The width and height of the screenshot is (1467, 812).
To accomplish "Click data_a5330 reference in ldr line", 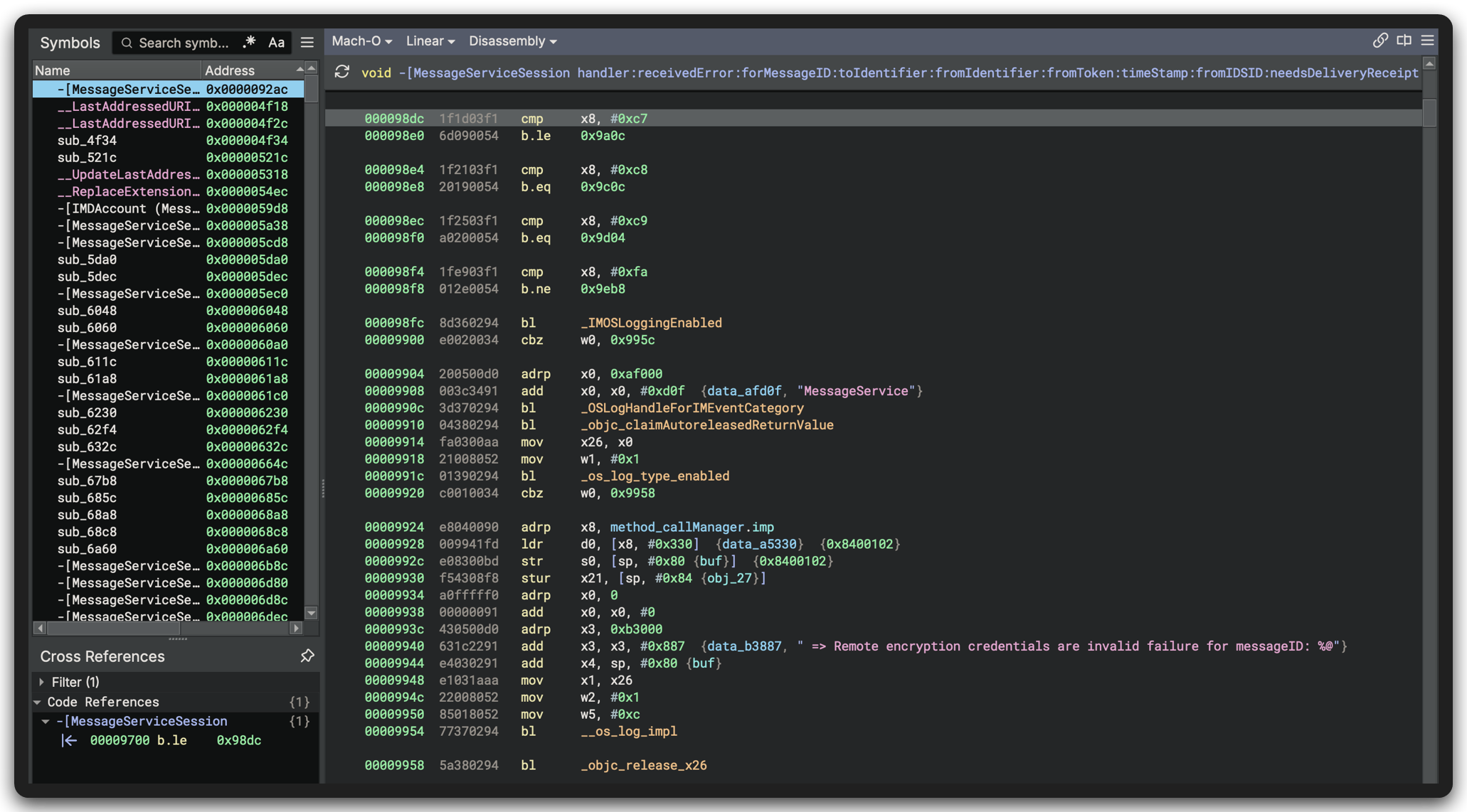I will pos(759,544).
